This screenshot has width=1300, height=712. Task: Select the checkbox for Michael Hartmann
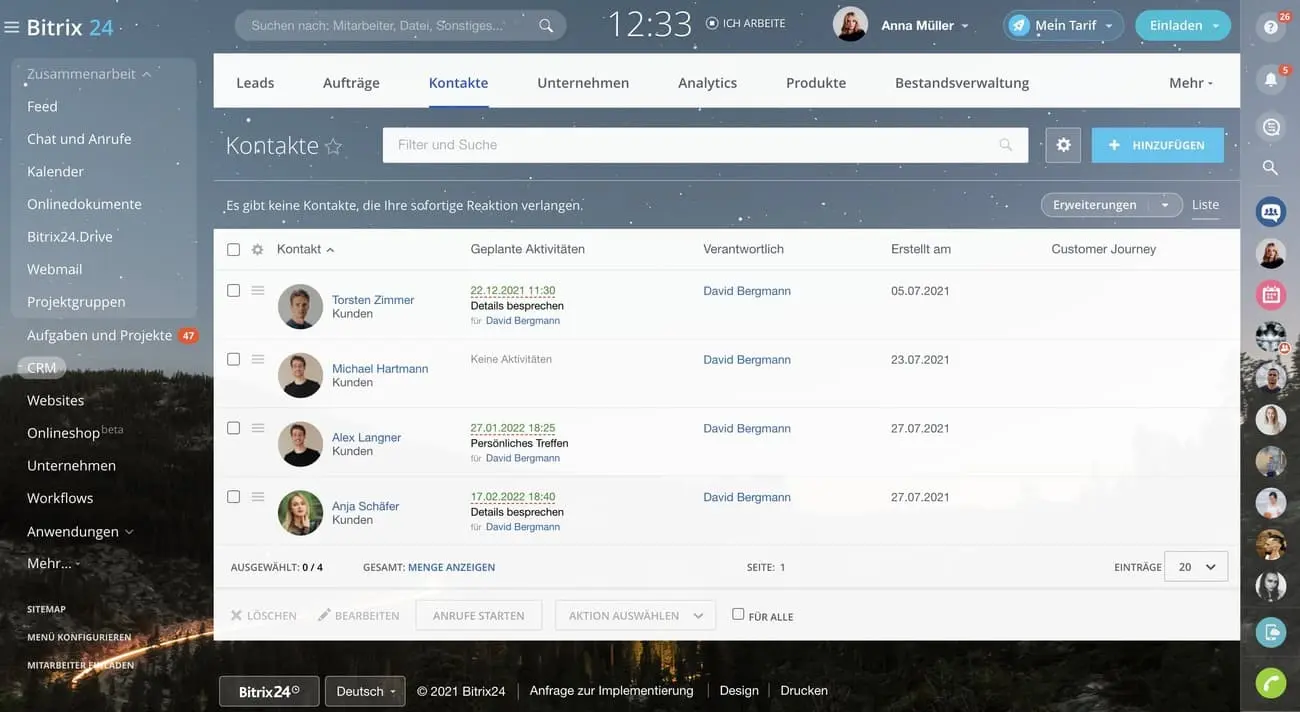tap(233, 359)
